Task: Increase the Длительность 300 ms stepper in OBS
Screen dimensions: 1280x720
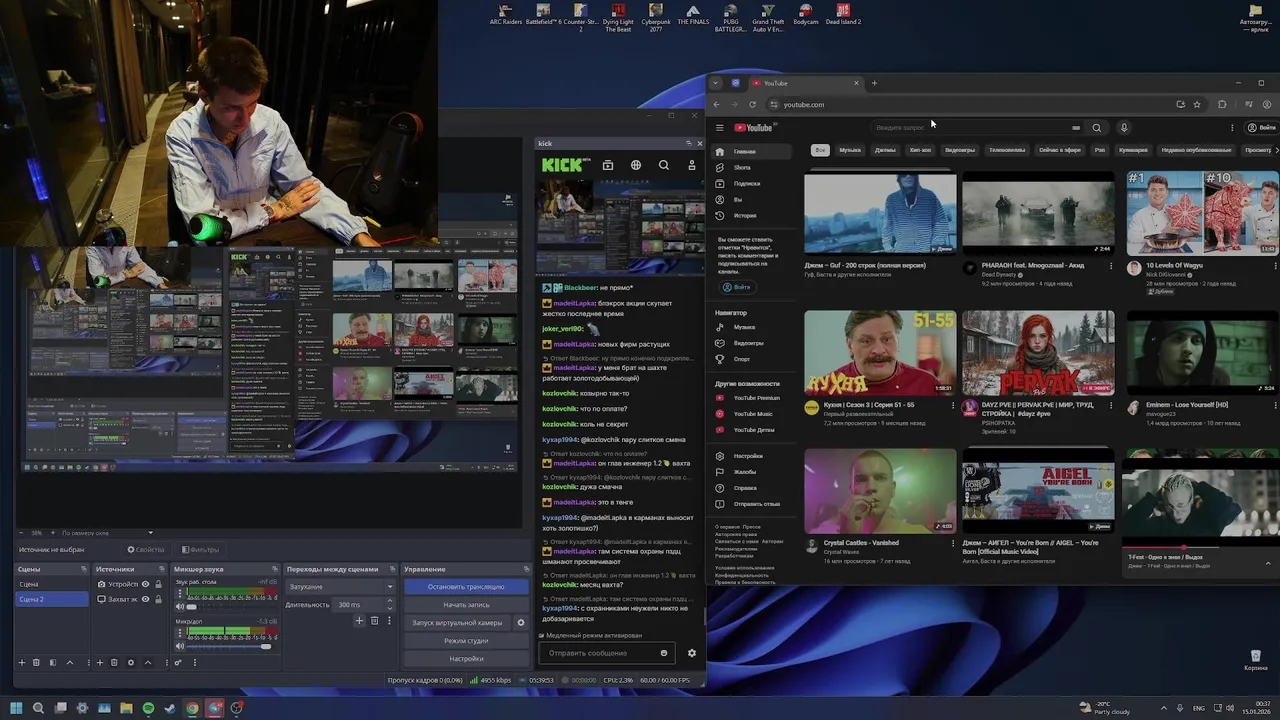Action: coord(389,602)
